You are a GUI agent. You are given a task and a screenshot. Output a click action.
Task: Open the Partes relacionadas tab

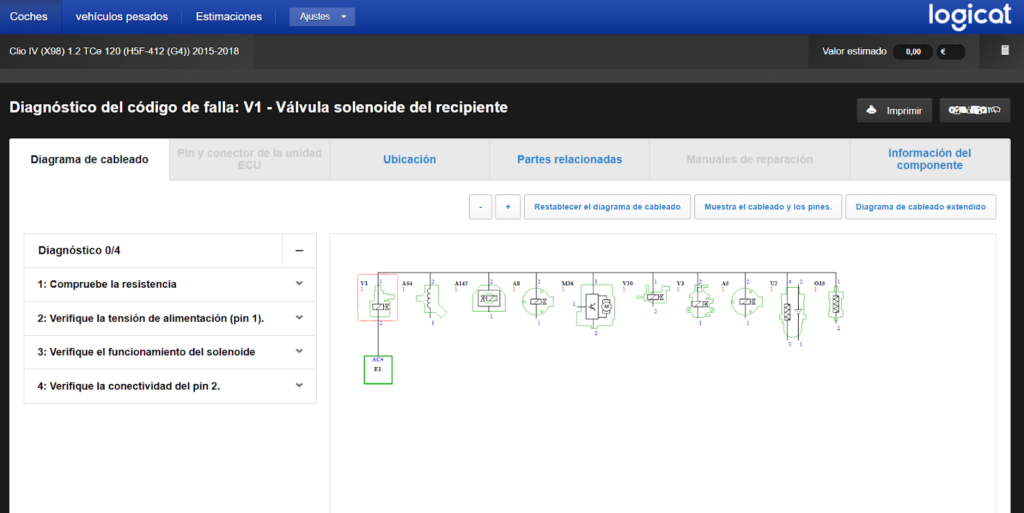click(x=569, y=159)
